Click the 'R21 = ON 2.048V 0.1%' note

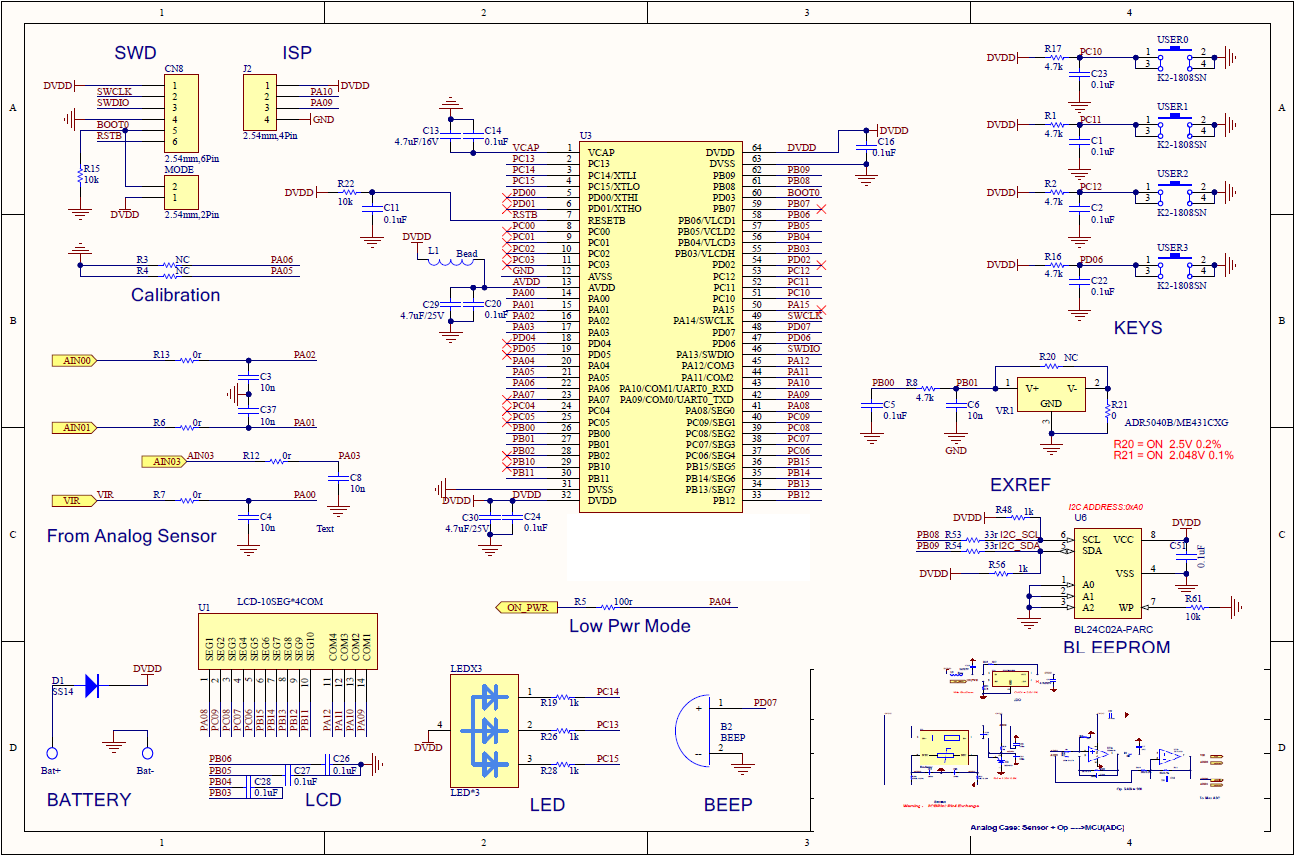click(1173, 454)
